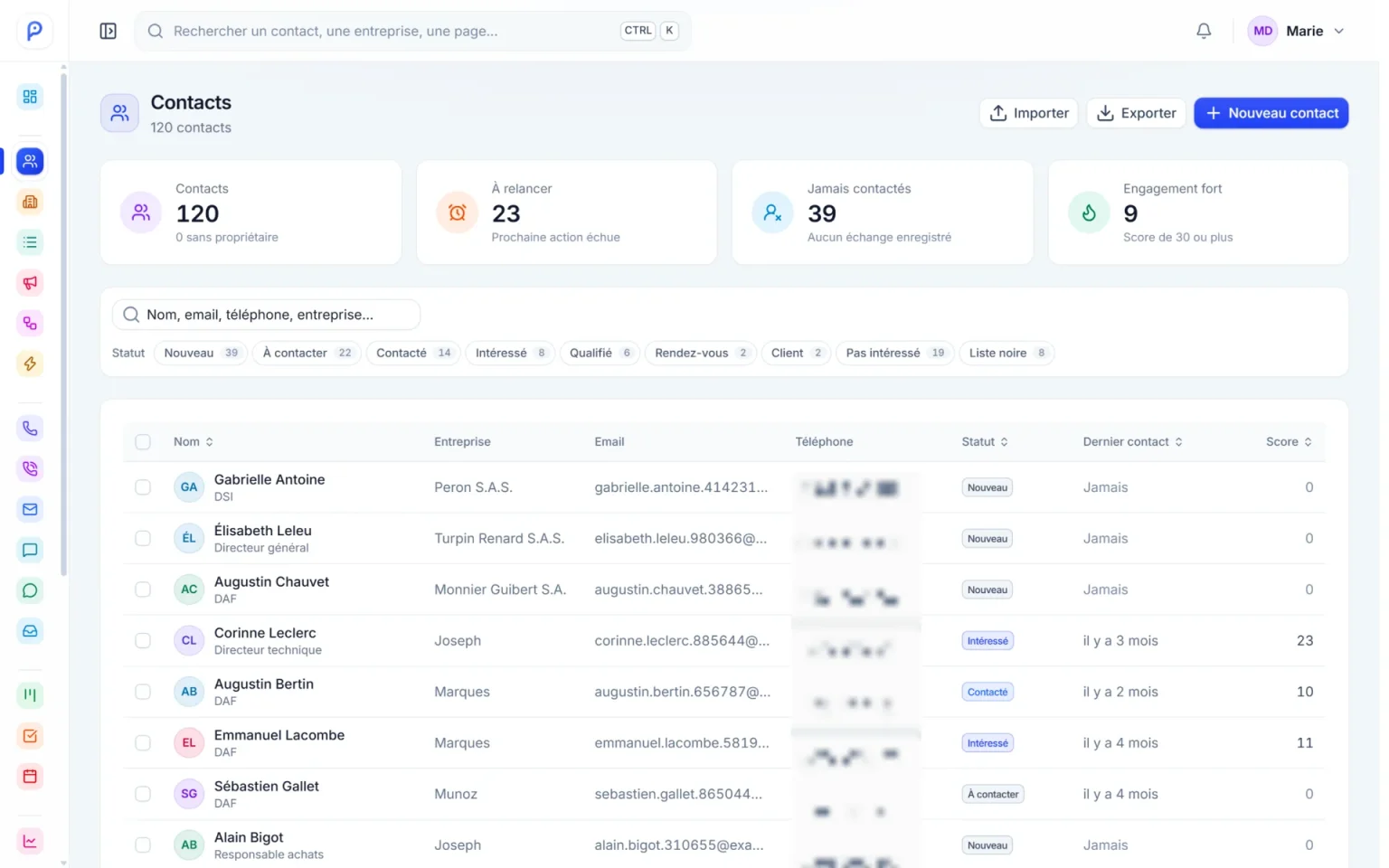The height and width of the screenshot is (868, 1389).
Task: Open the line chart analytics icon
Action: [30, 841]
